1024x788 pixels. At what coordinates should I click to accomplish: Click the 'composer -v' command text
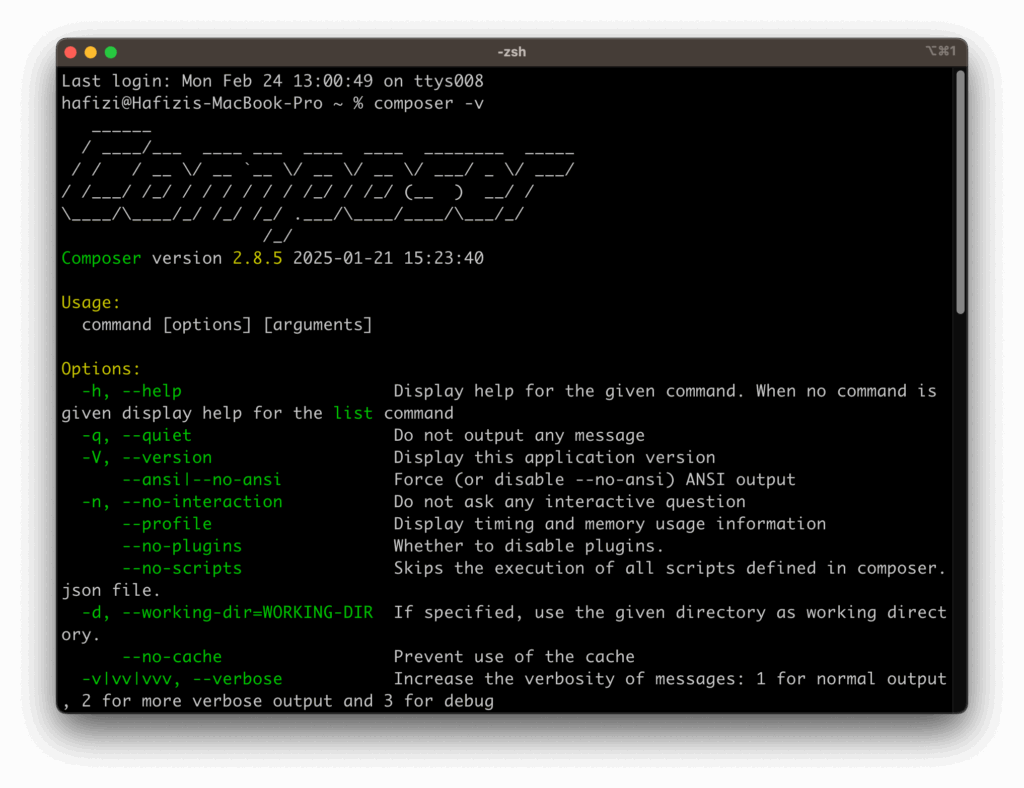tap(428, 103)
